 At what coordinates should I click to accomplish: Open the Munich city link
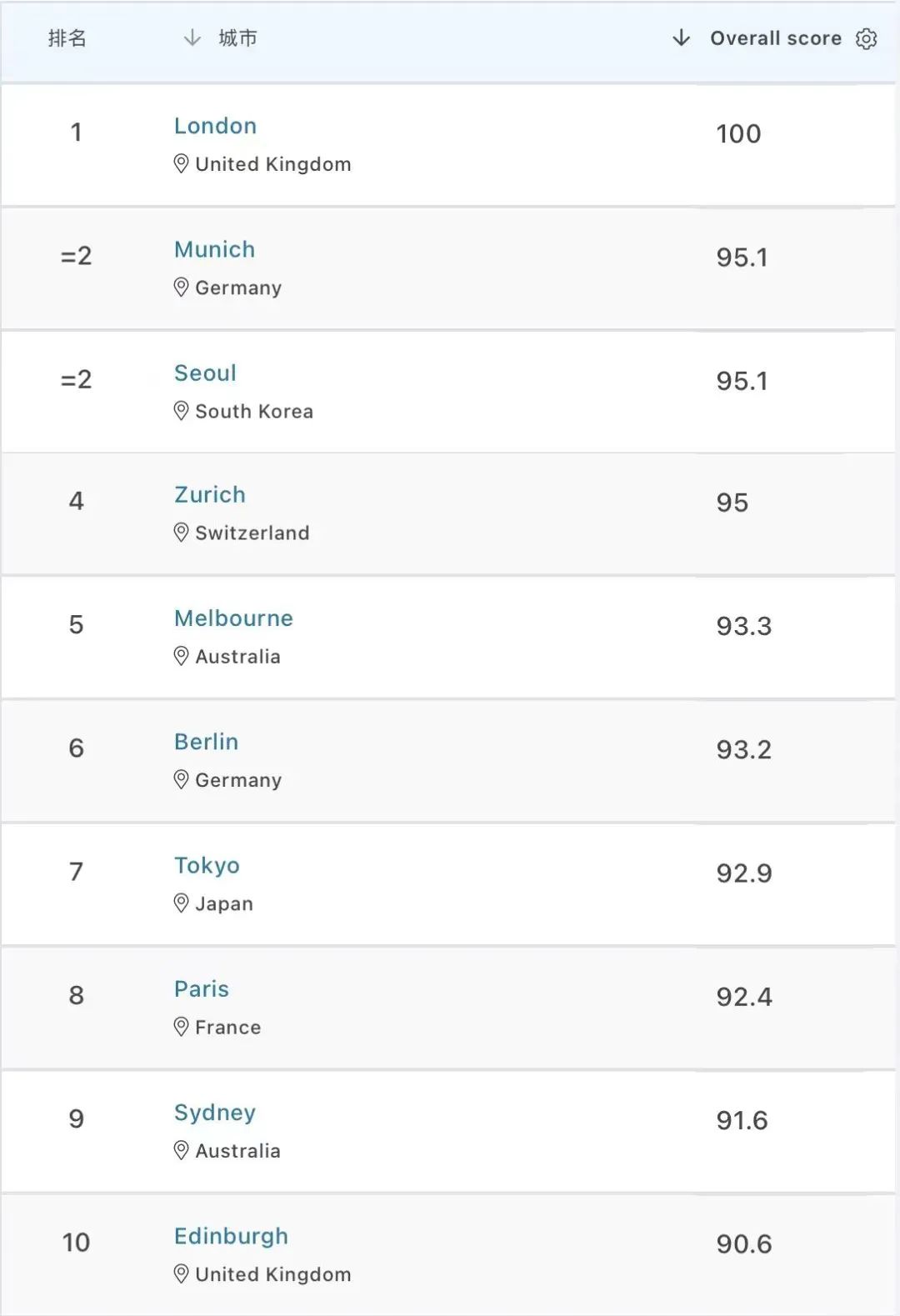click(214, 249)
